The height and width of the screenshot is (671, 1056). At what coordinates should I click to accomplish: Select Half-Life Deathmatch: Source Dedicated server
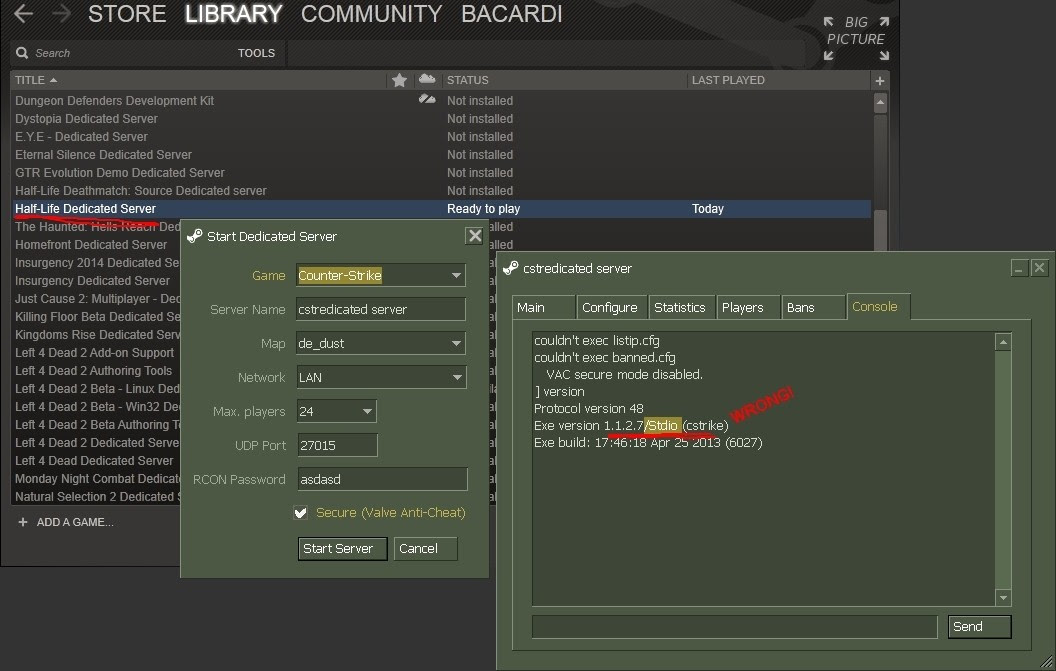(141, 191)
